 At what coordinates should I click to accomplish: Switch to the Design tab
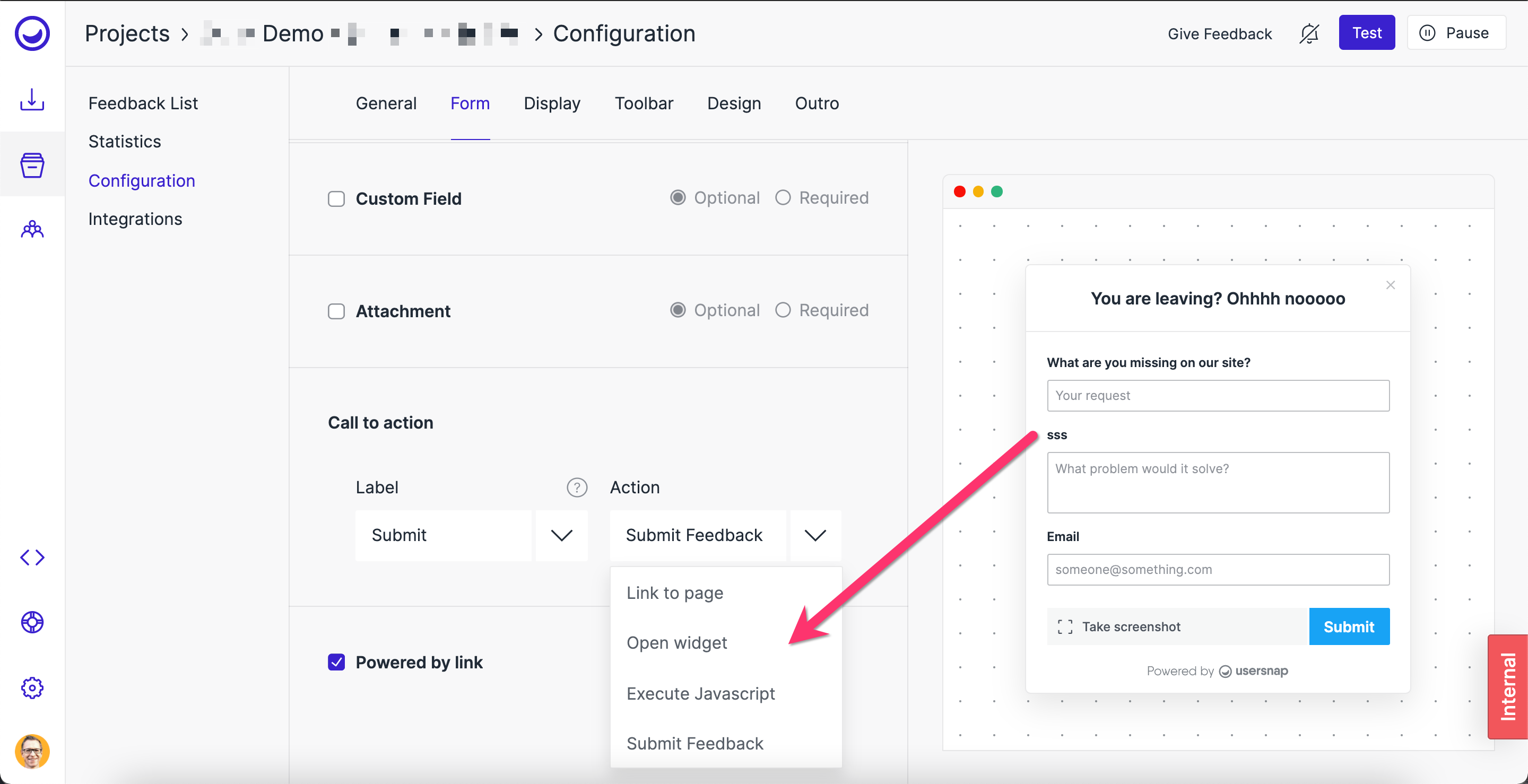(734, 103)
